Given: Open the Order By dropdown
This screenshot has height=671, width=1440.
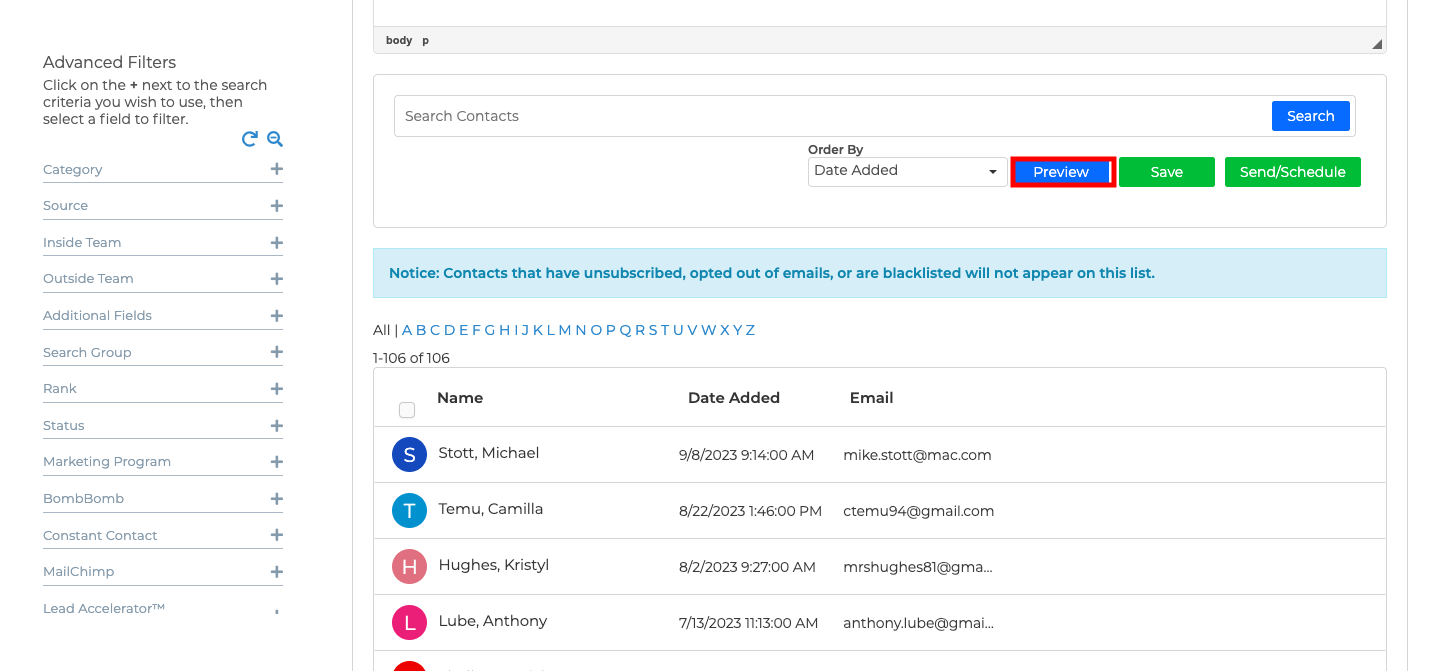Looking at the screenshot, I should point(907,171).
